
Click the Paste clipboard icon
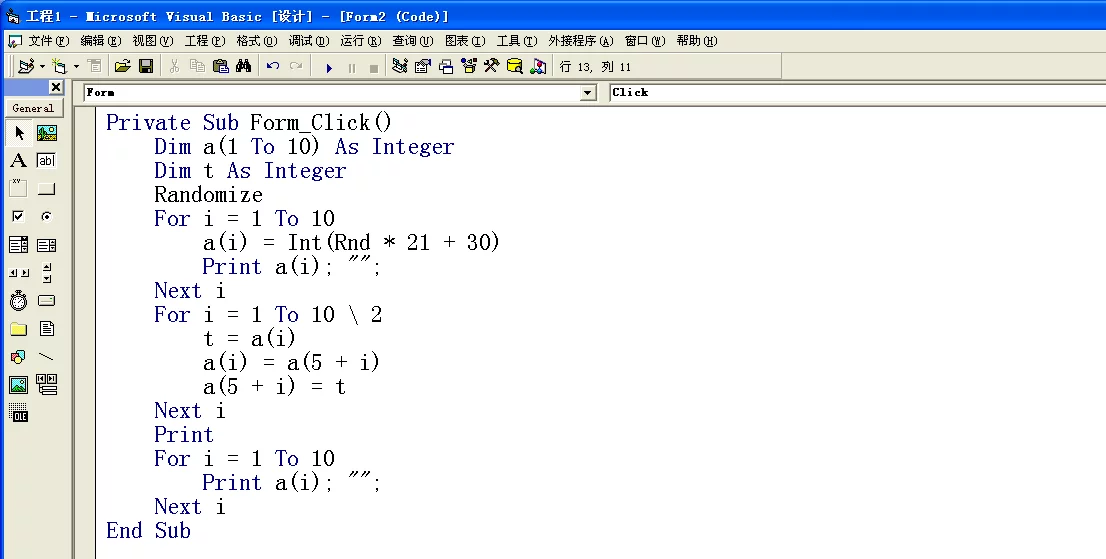[221, 66]
